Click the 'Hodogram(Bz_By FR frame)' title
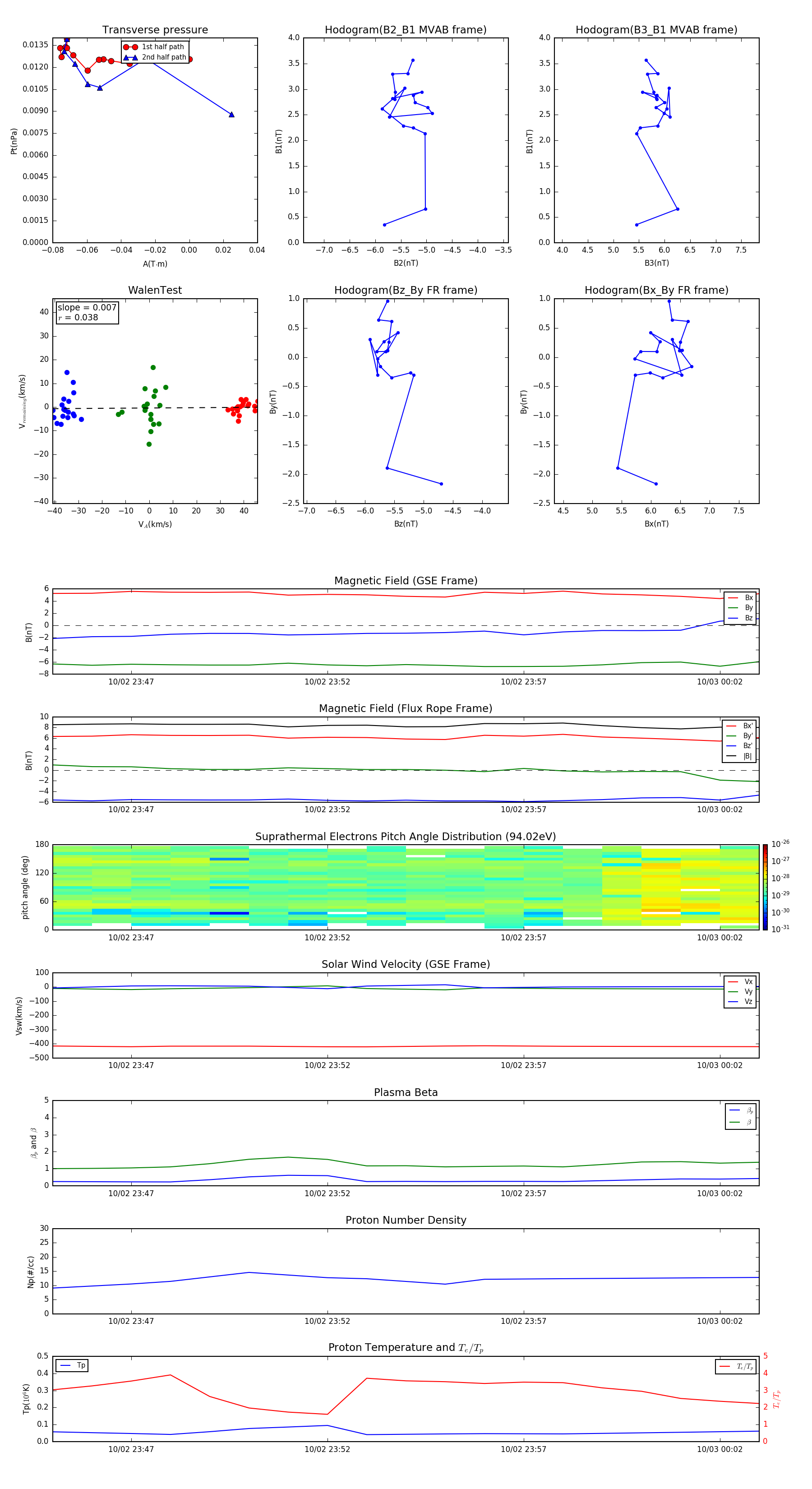Screen dimensions: 812x1489 (406, 290)
